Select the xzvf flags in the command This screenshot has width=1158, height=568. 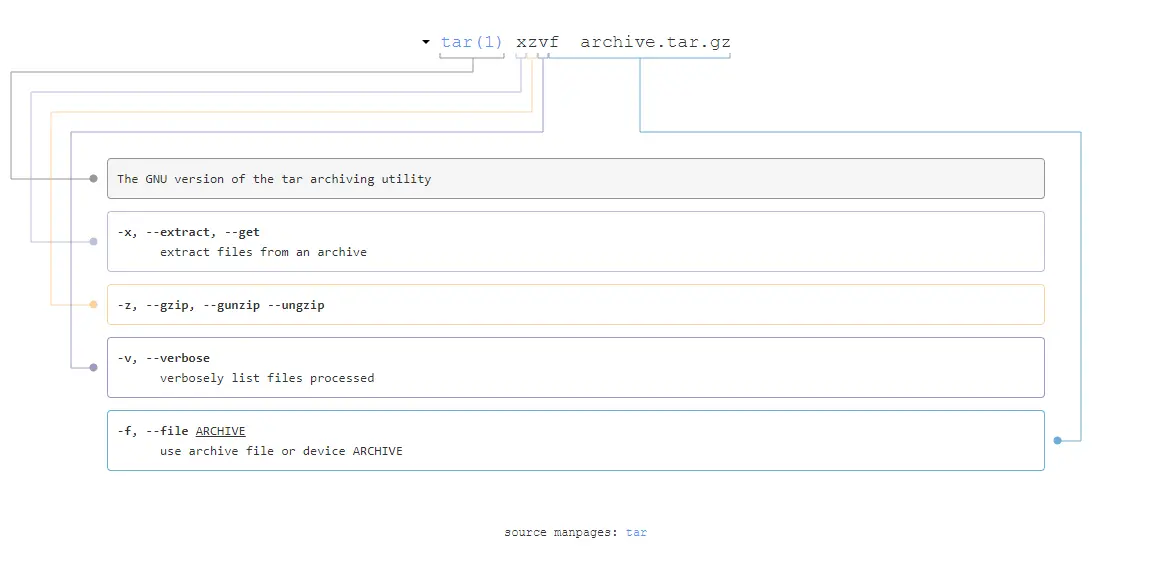pyautogui.click(x=537, y=42)
